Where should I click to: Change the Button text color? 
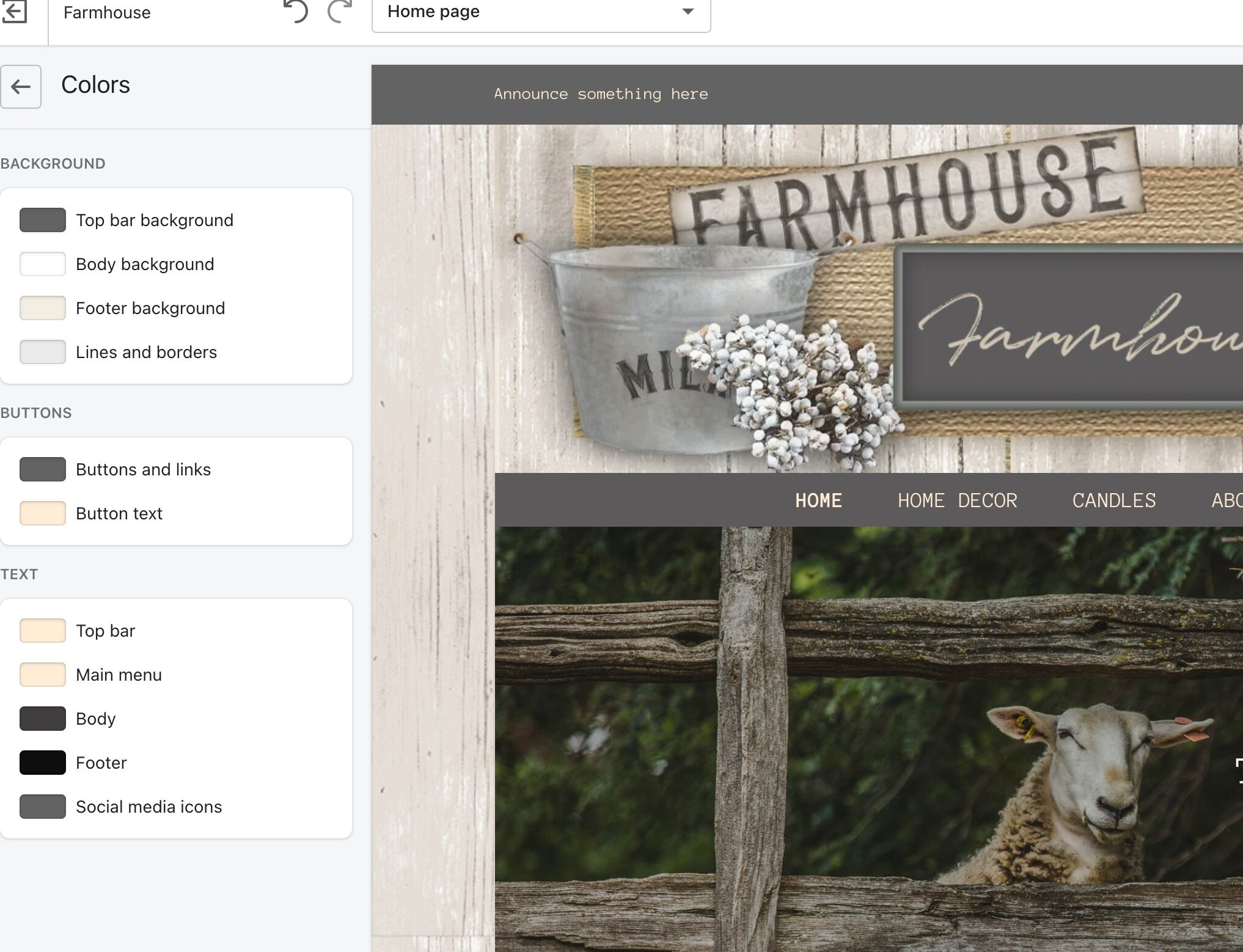pyautogui.click(x=42, y=513)
